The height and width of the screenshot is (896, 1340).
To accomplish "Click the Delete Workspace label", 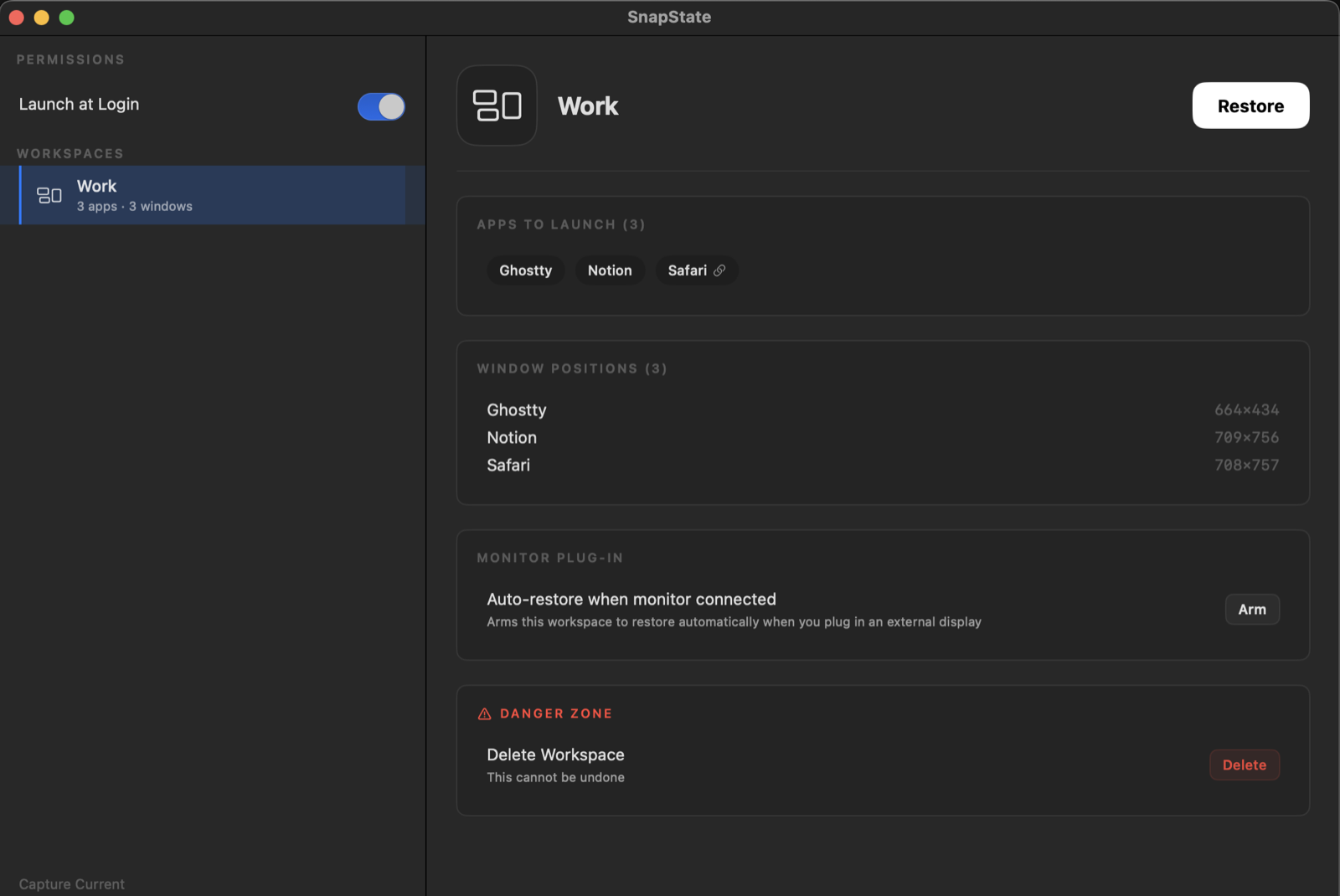I will tap(555, 755).
